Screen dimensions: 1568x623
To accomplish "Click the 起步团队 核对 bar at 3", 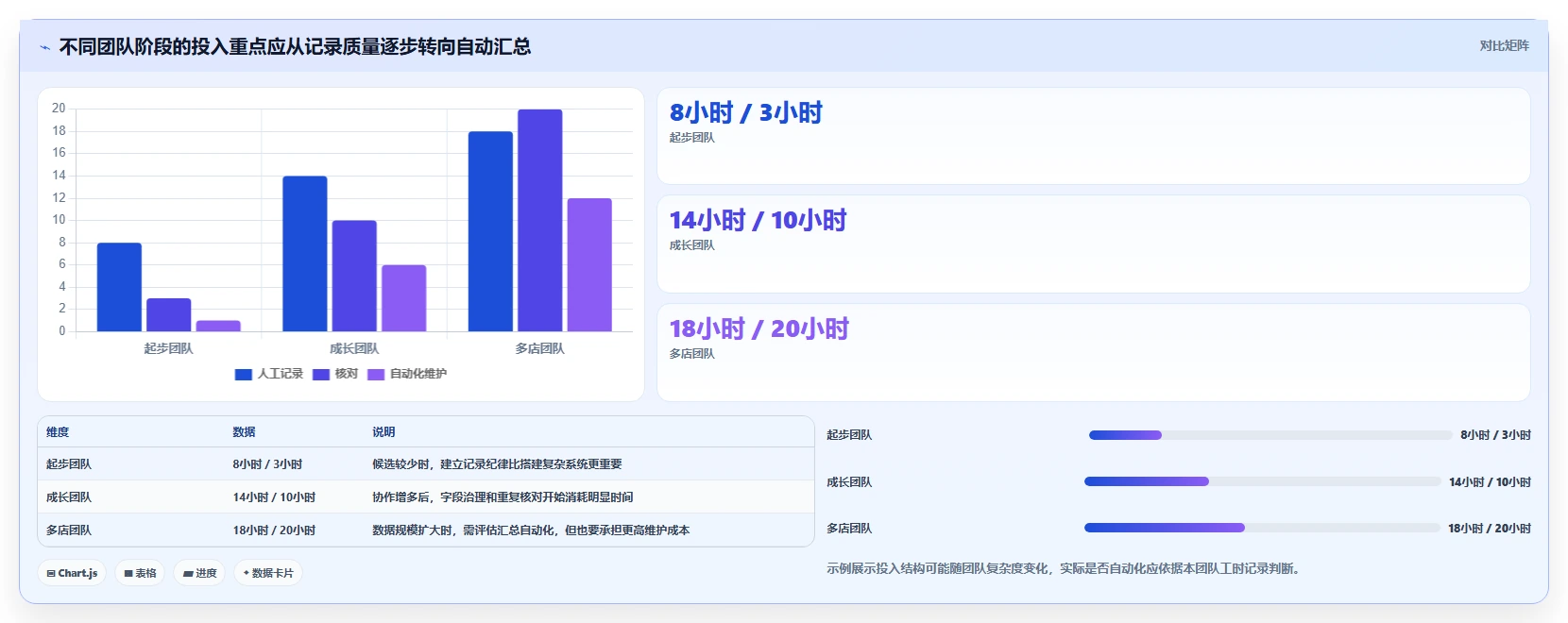I will [169, 314].
